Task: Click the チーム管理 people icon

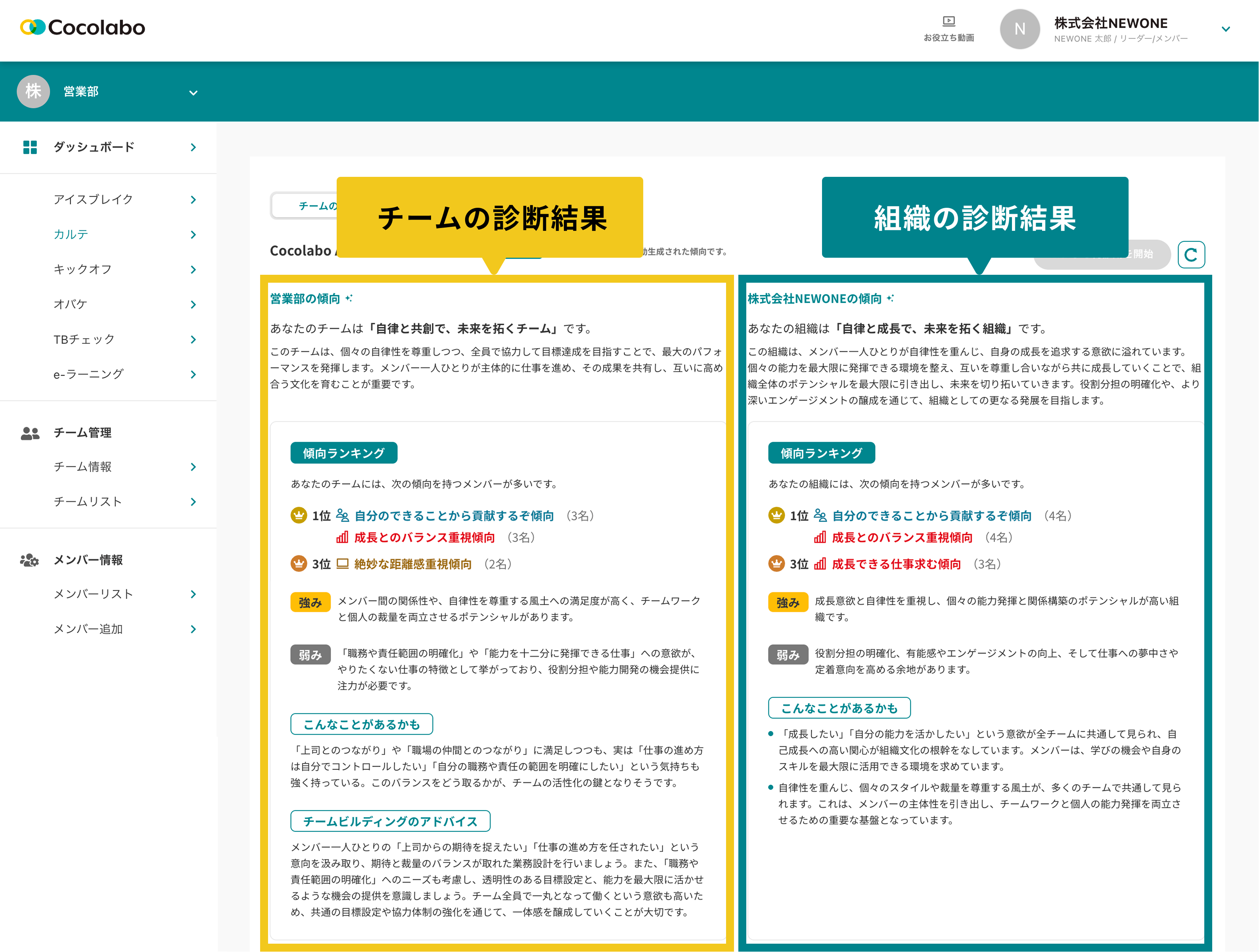Action: pos(30,433)
